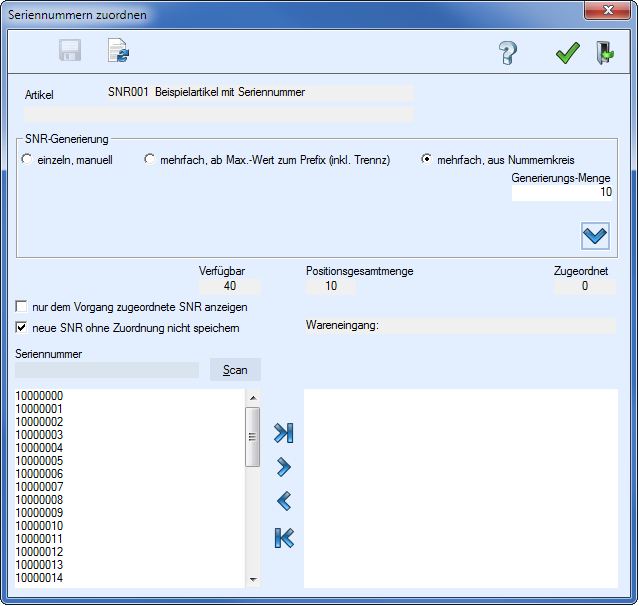Uncheck 'neue SNR ohne Zuordnung nicht speichern'

coord(22,327)
